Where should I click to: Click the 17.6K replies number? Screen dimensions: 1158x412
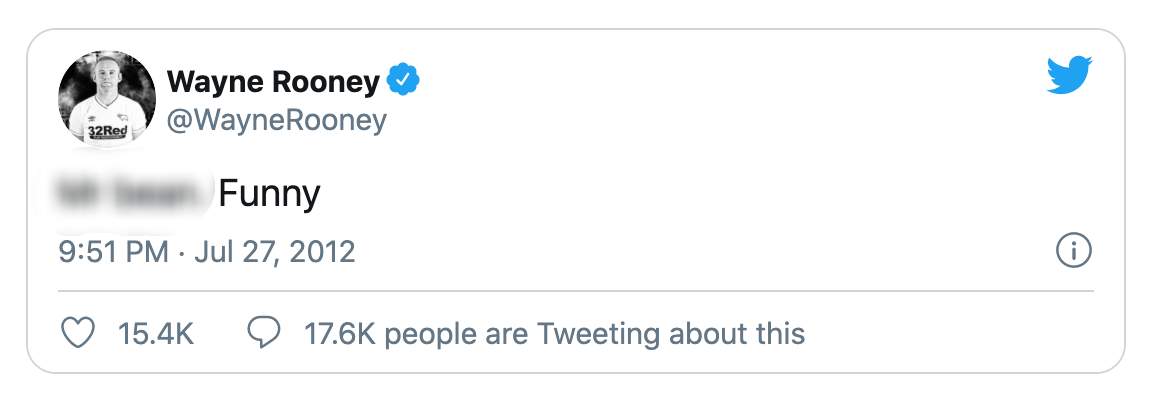click(x=340, y=333)
